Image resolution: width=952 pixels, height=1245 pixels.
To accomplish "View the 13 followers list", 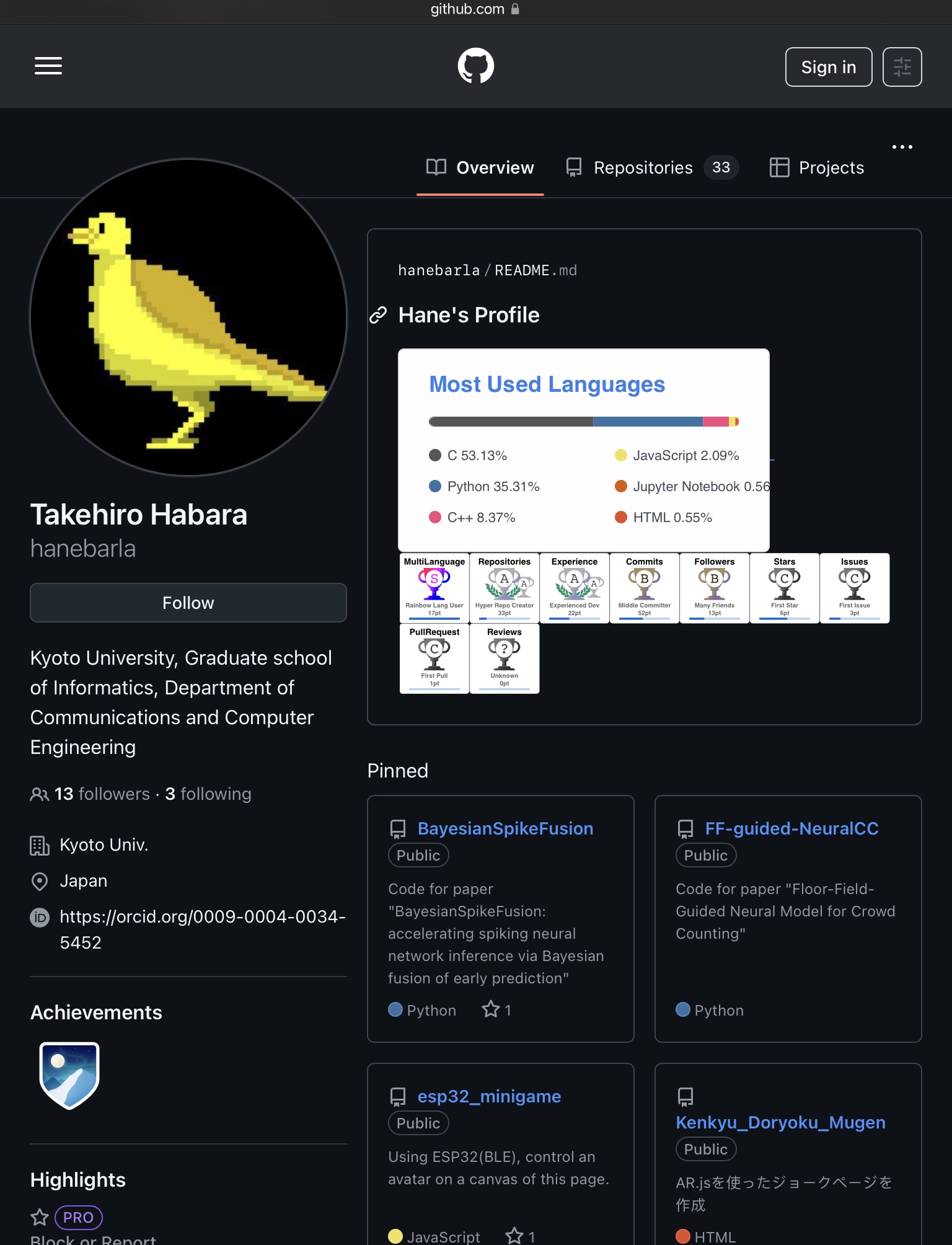I will coord(102,794).
